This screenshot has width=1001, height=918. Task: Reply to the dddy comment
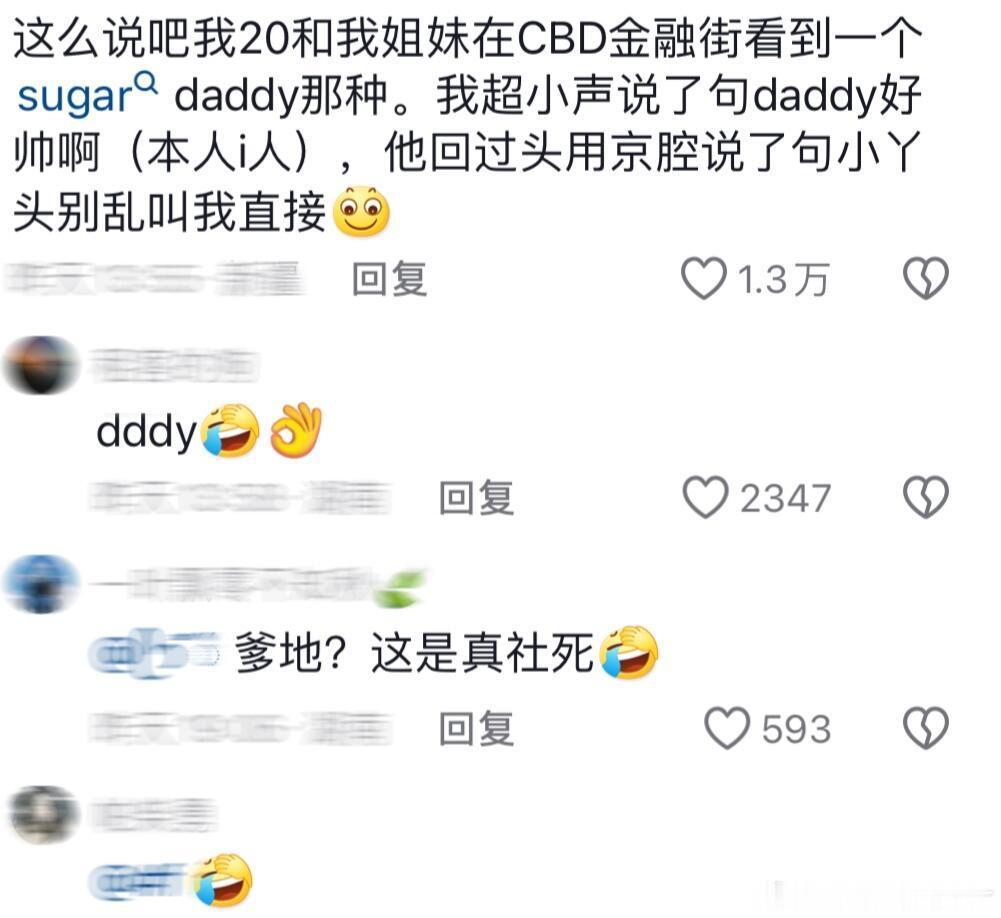[x=476, y=497]
